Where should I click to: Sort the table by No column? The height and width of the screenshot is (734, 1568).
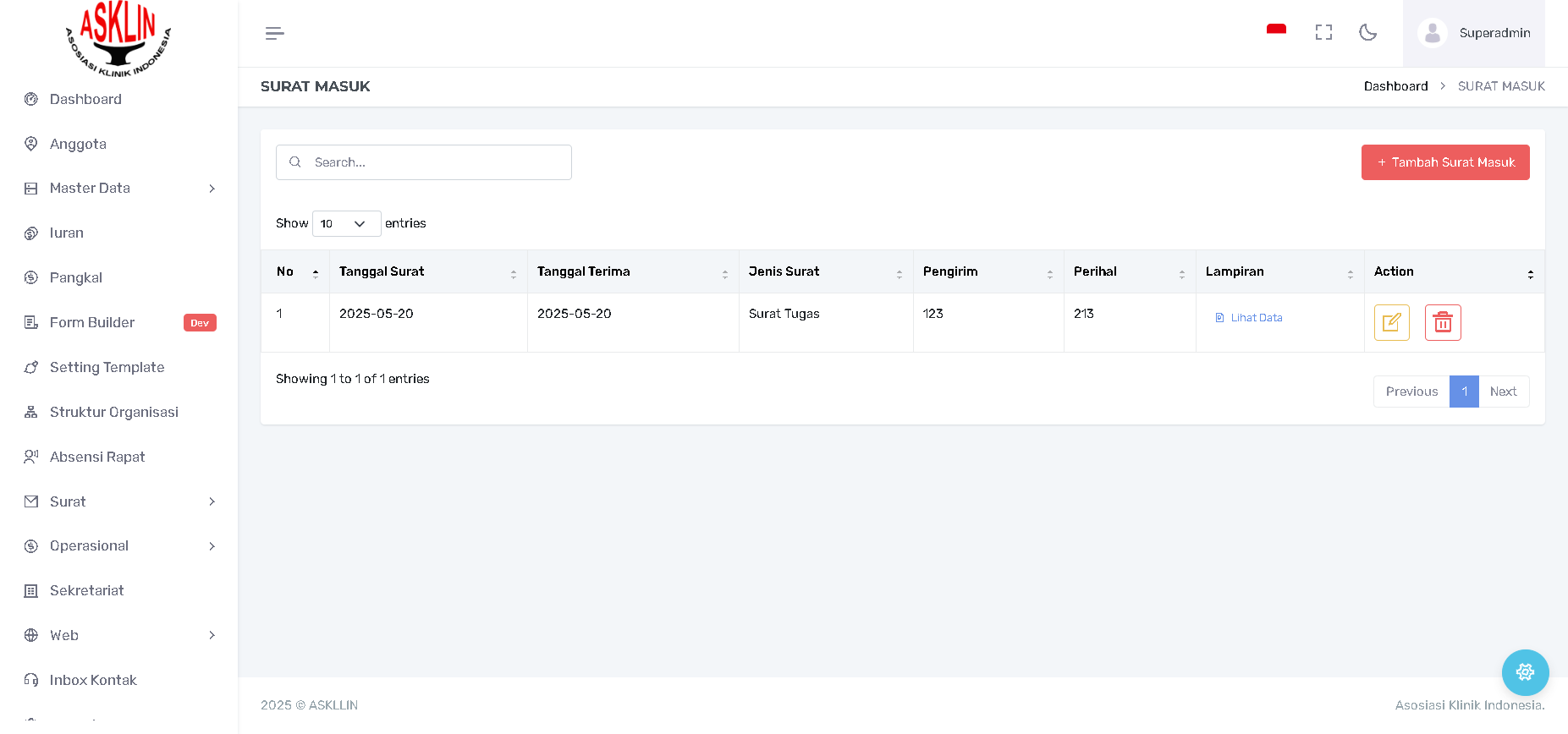pos(294,271)
